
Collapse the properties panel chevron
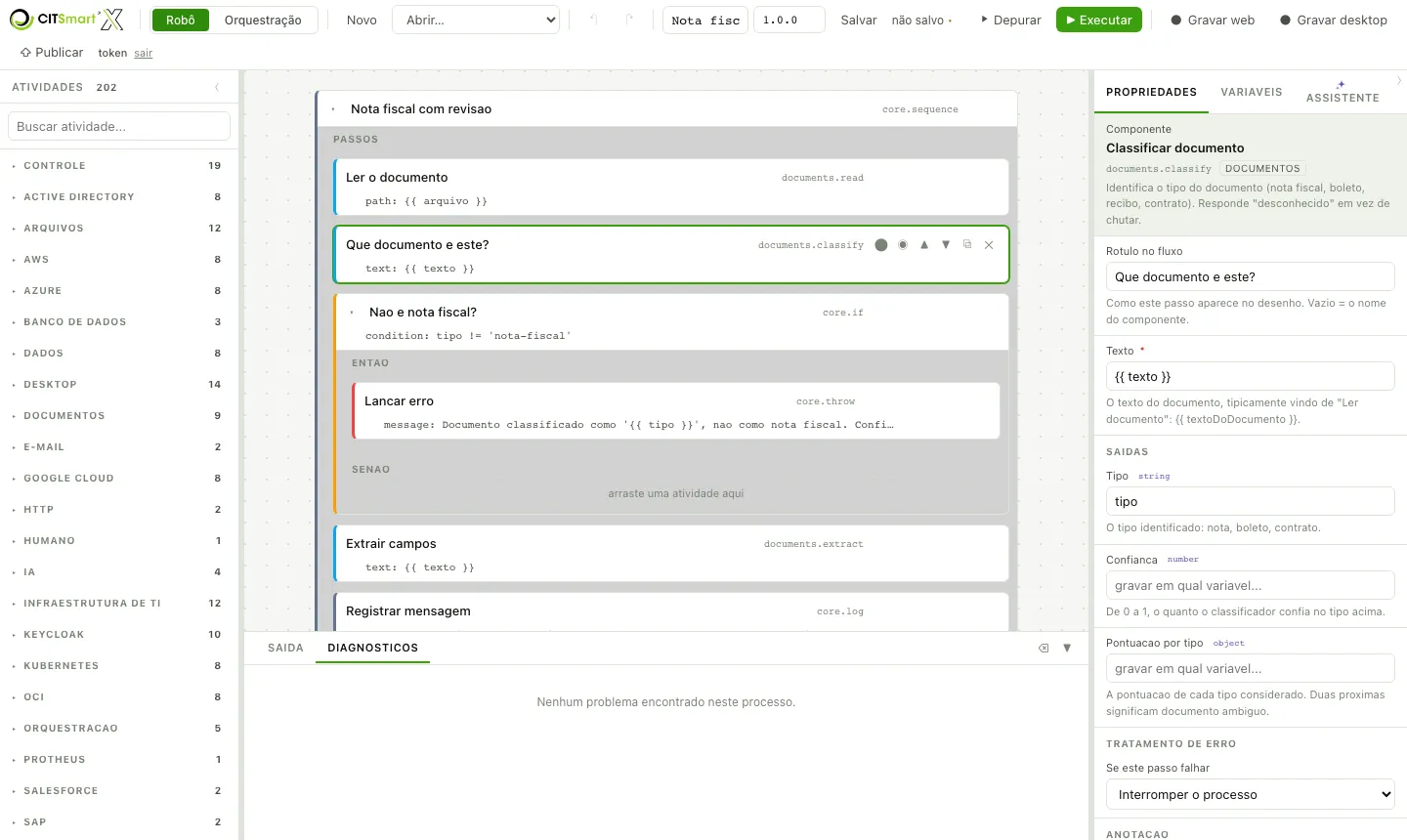(1399, 81)
